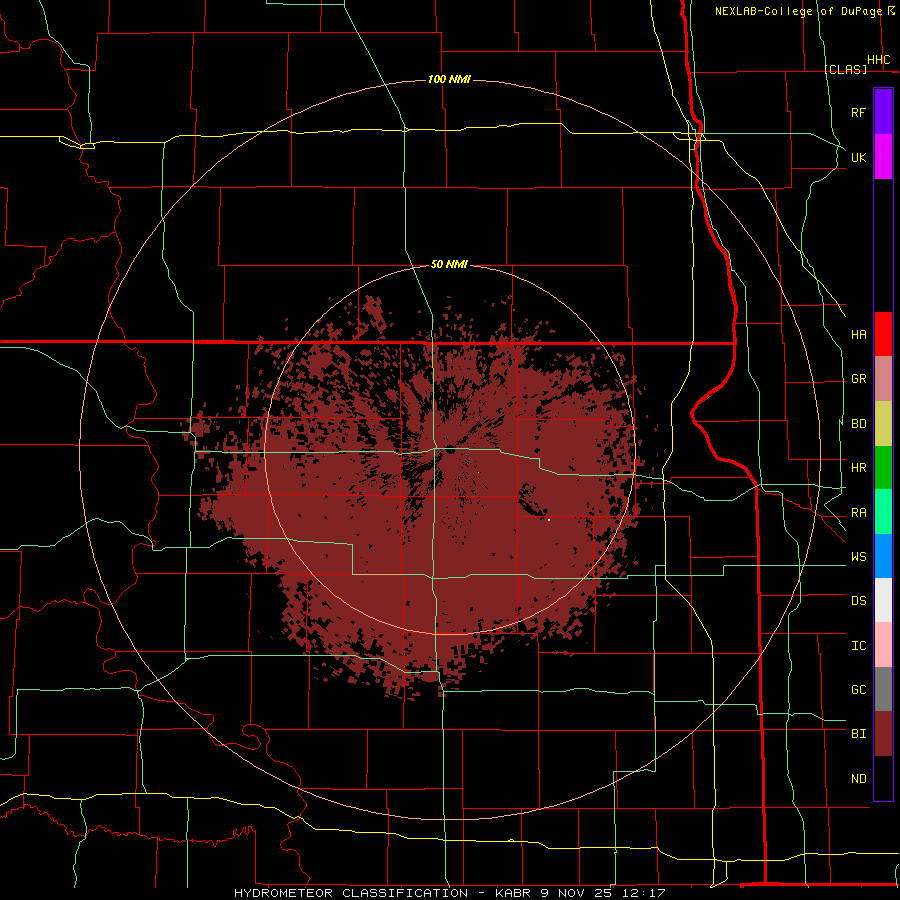Viewport: 900px width, 900px height.
Task: Click the 100 NMI range ring label
Action: pyautogui.click(x=449, y=79)
